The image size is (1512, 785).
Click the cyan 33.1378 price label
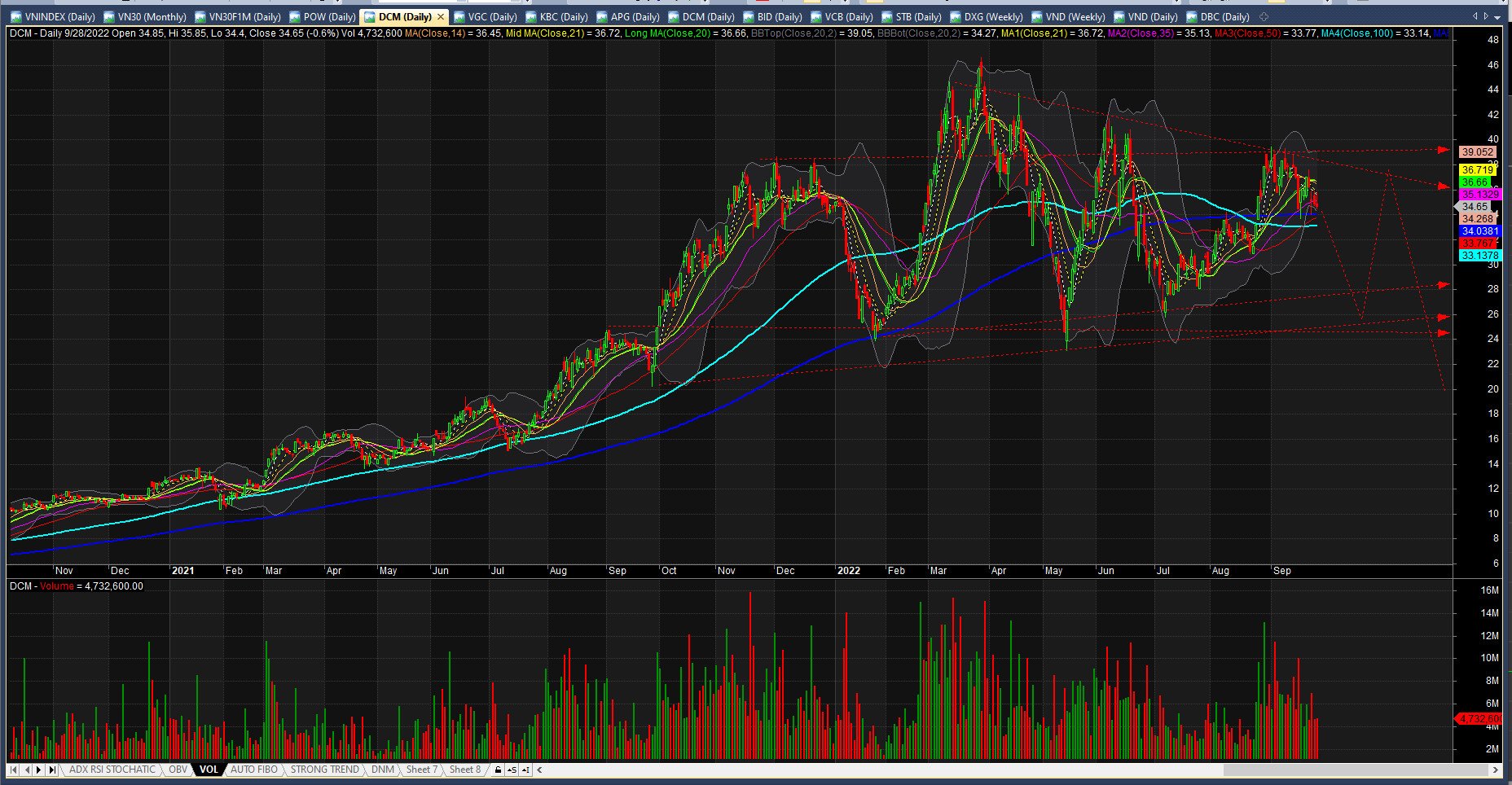click(x=1479, y=256)
